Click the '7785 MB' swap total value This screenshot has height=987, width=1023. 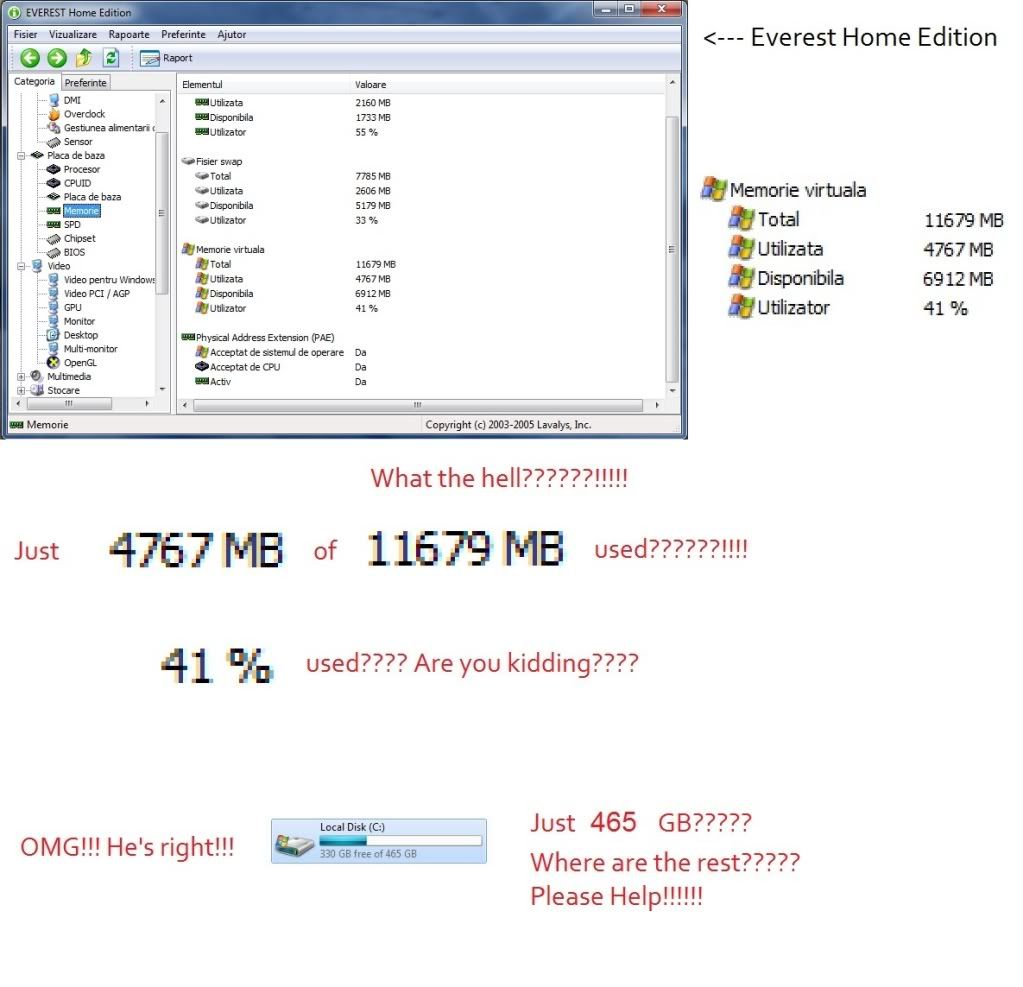pos(373,176)
